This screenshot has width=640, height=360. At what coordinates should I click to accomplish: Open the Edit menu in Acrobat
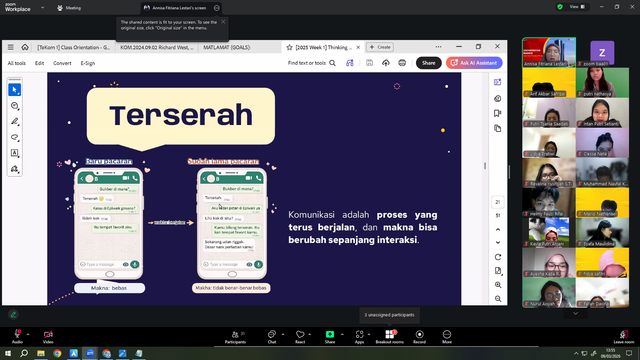pyautogui.click(x=40, y=63)
